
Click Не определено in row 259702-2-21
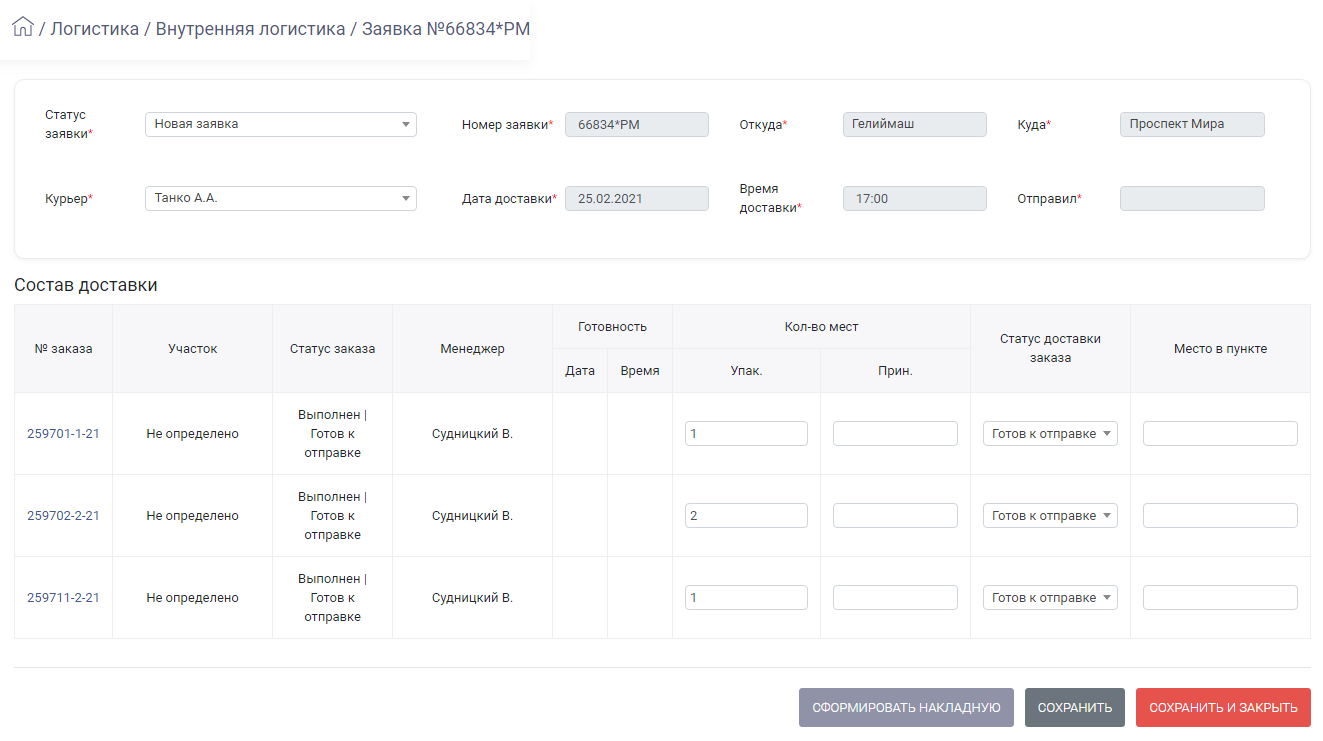192,516
